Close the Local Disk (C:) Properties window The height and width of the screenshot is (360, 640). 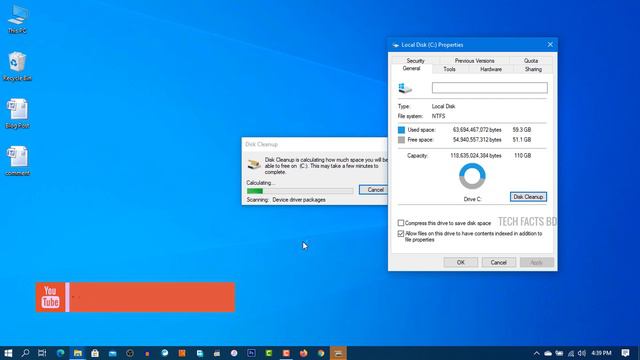coord(550,44)
